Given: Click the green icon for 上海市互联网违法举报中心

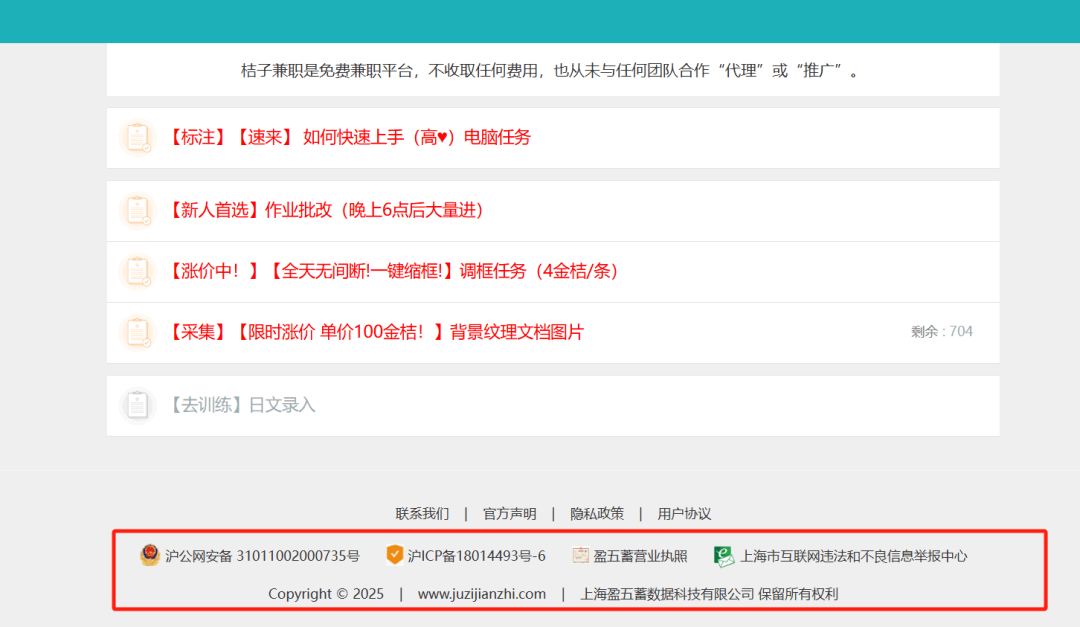Looking at the screenshot, I should (x=724, y=556).
